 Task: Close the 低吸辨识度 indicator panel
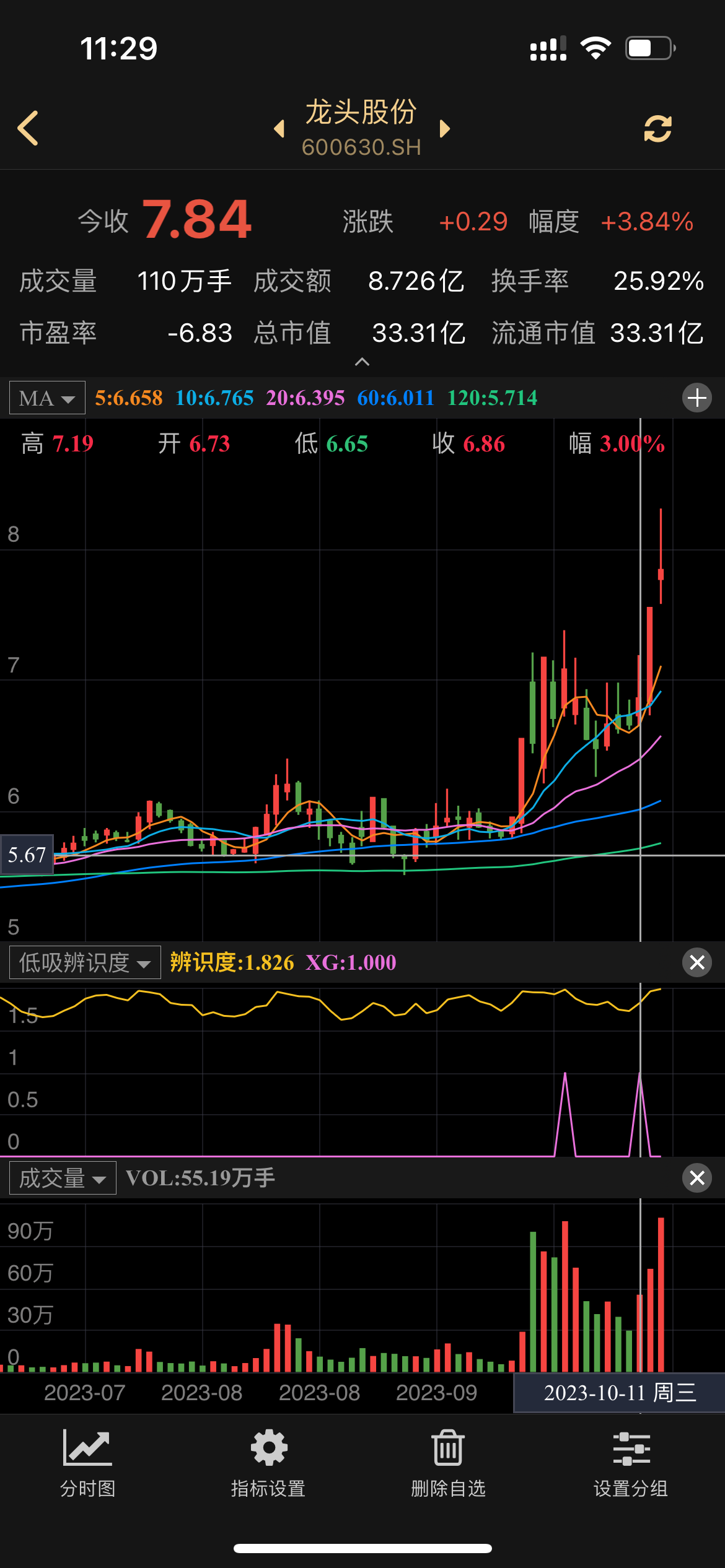click(x=696, y=962)
